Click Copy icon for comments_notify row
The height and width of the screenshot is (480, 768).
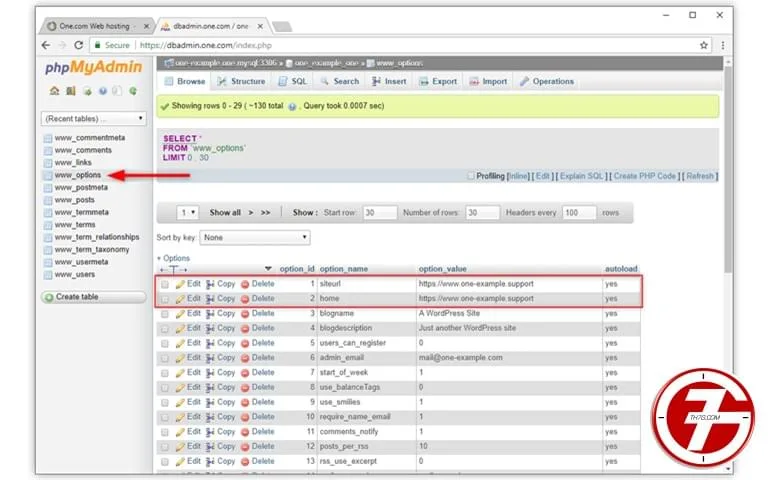tap(210, 432)
